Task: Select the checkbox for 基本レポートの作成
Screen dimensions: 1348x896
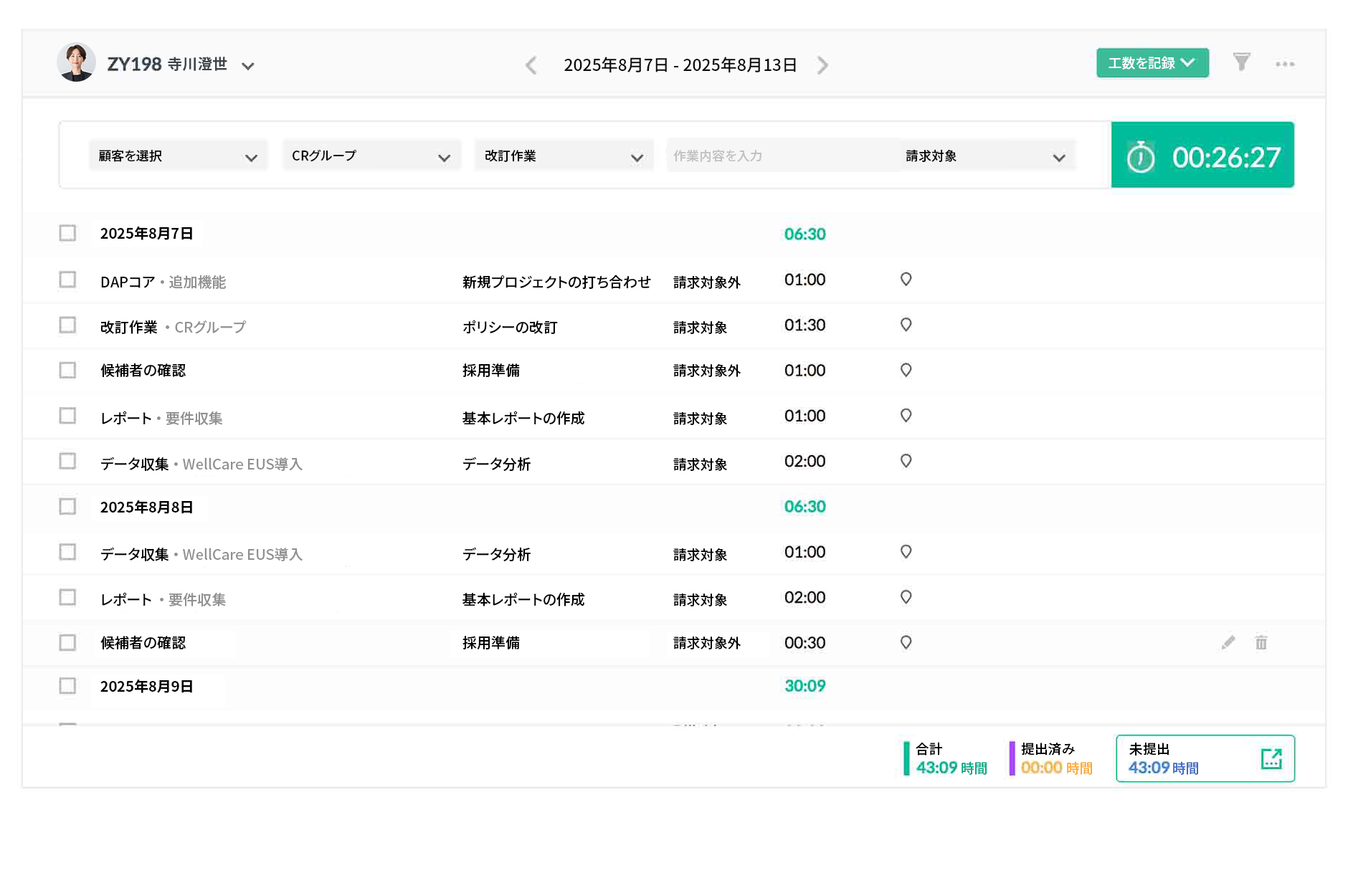Action: click(67, 416)
